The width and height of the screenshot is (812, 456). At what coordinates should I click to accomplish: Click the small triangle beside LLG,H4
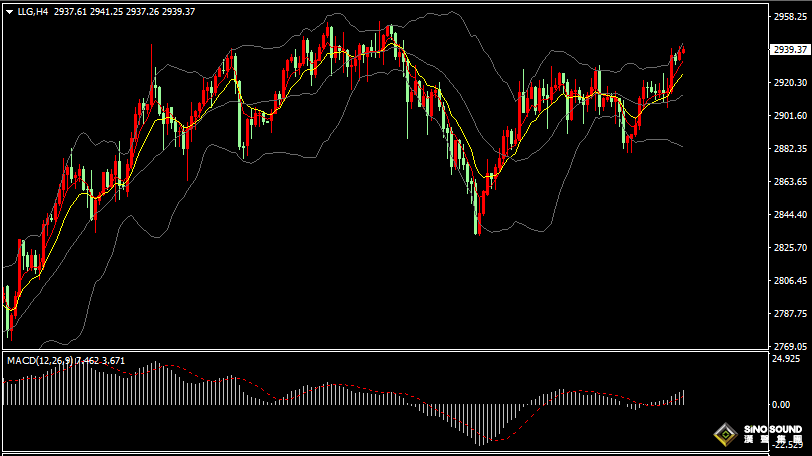9,12
